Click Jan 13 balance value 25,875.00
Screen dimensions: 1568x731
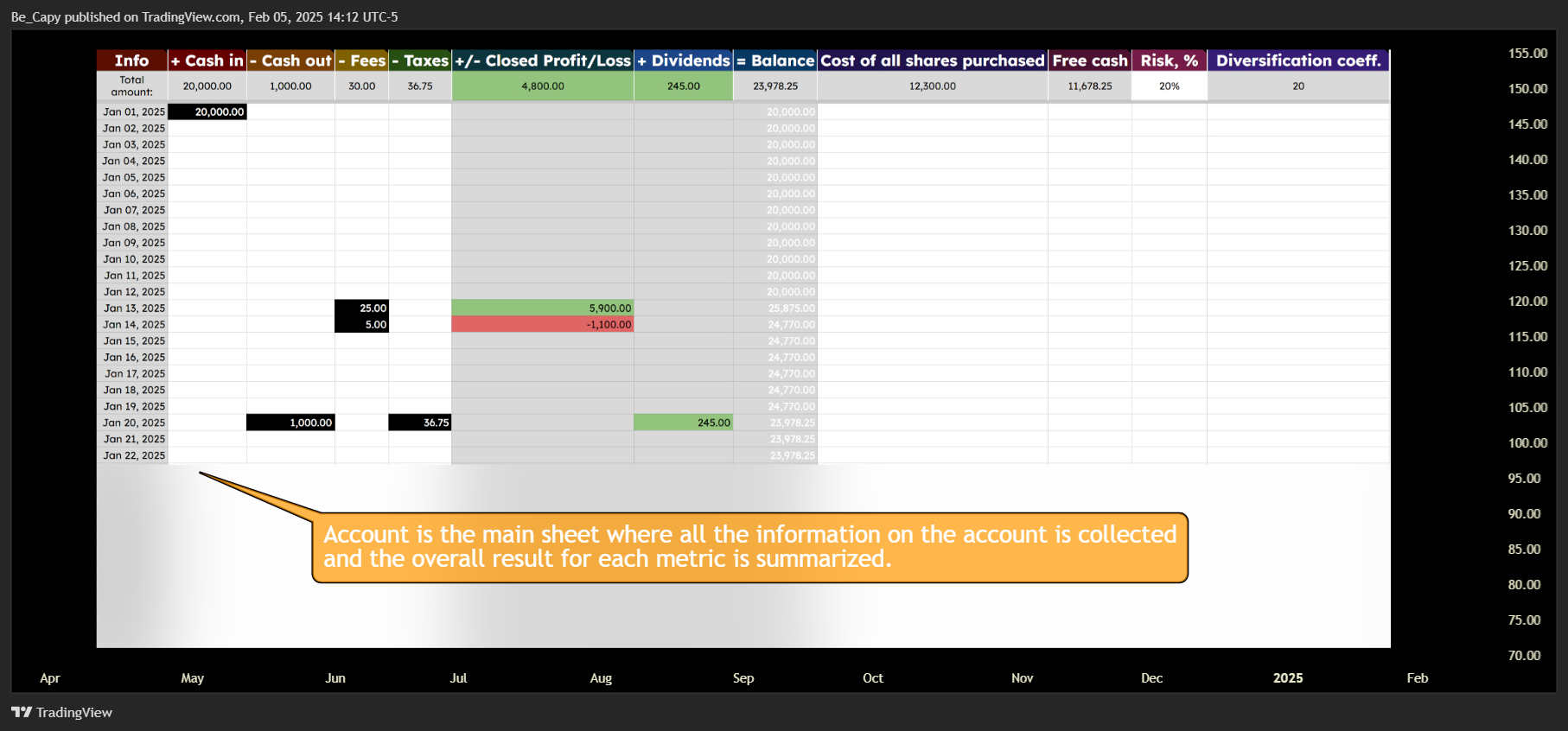tap(792, 308)
